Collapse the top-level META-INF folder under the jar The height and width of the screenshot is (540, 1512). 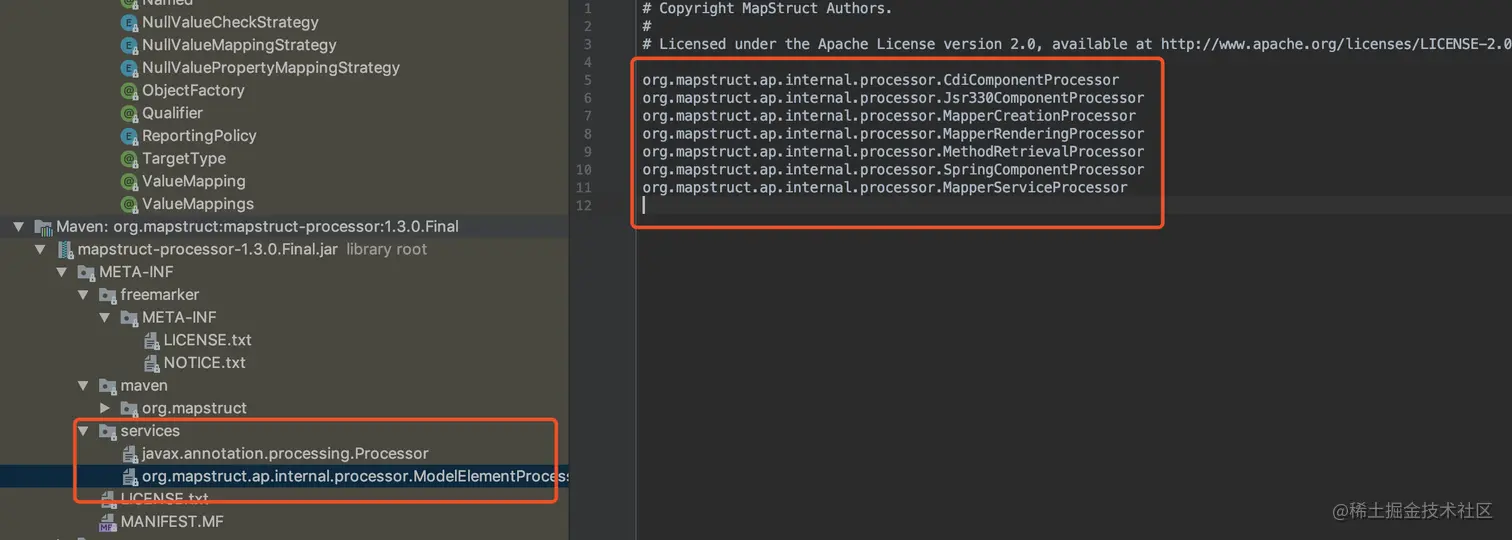click(x=62, y=272)
